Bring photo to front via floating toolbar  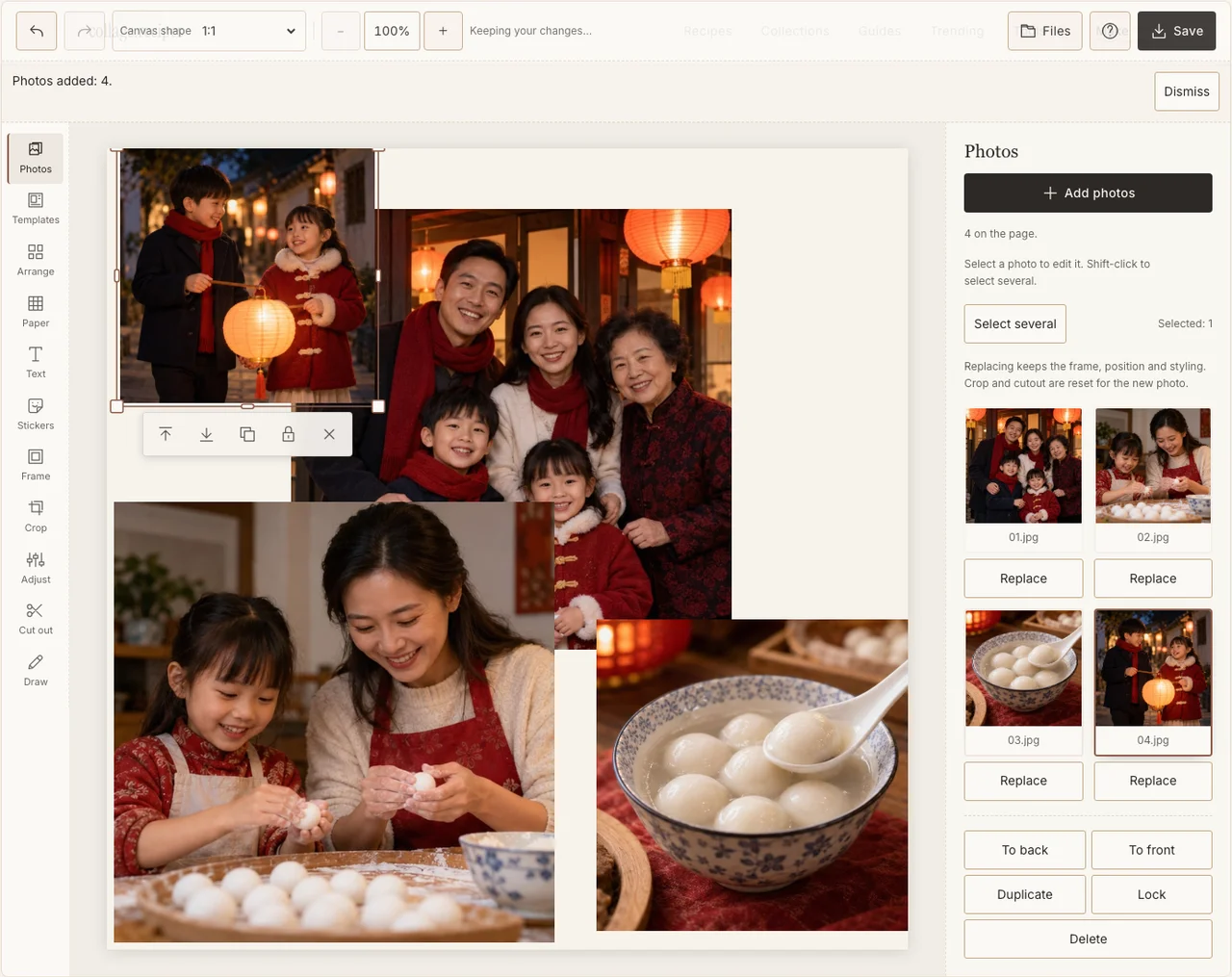[x=166, y=434]
